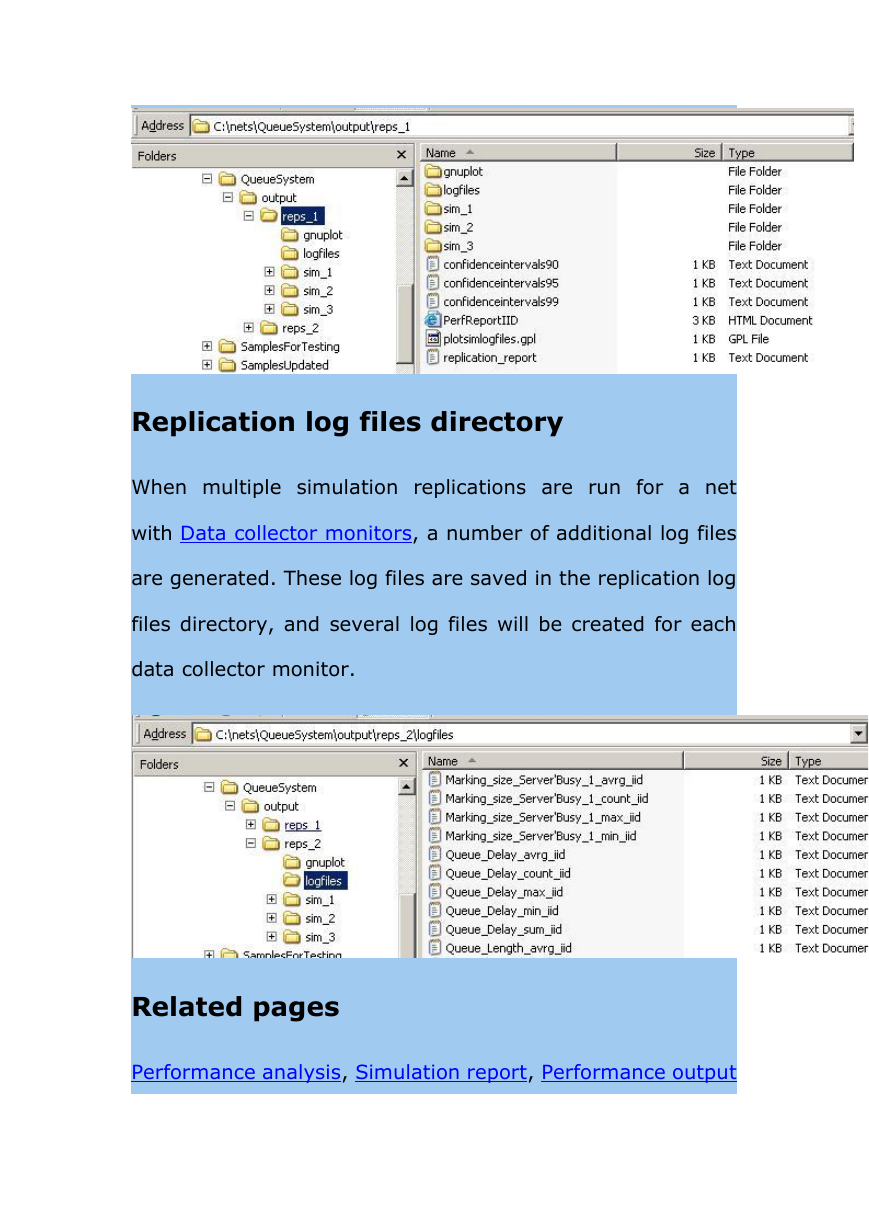
Task: Click the Marking_size_Server'Busy_1_max_iid file icon
Action: coord(435,817)
